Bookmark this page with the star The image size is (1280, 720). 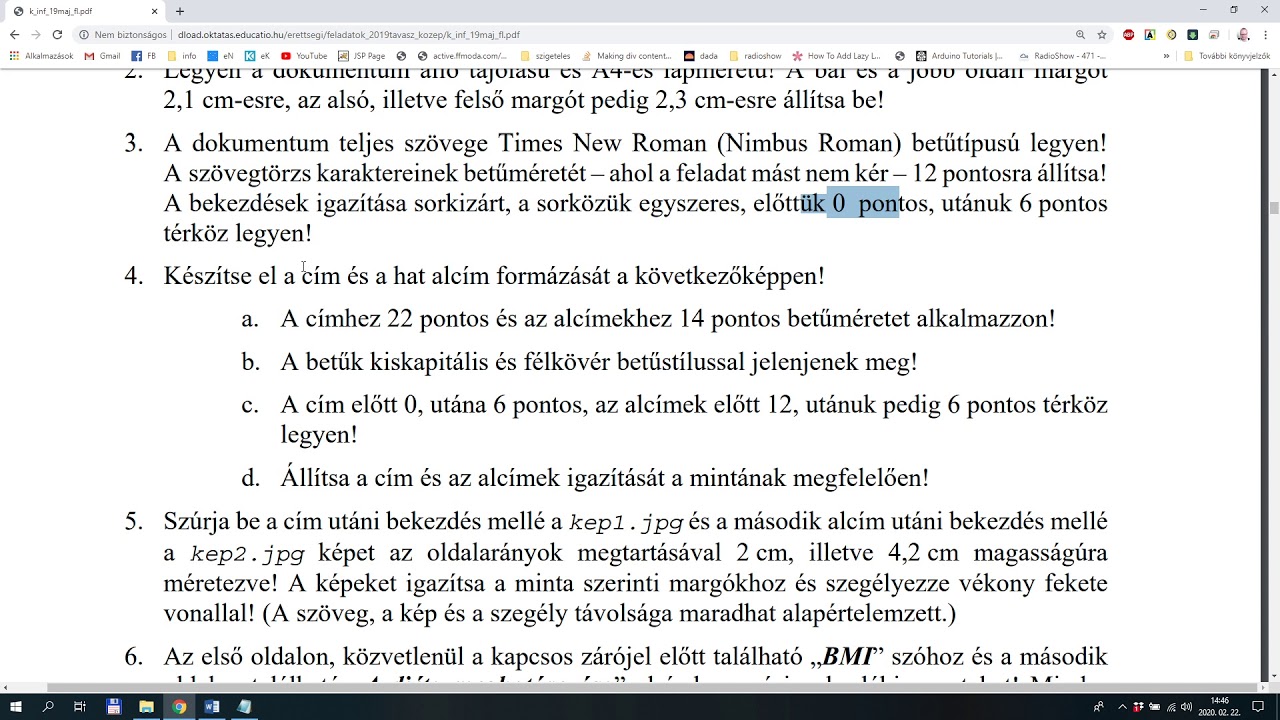click(x=1102, y=34)
